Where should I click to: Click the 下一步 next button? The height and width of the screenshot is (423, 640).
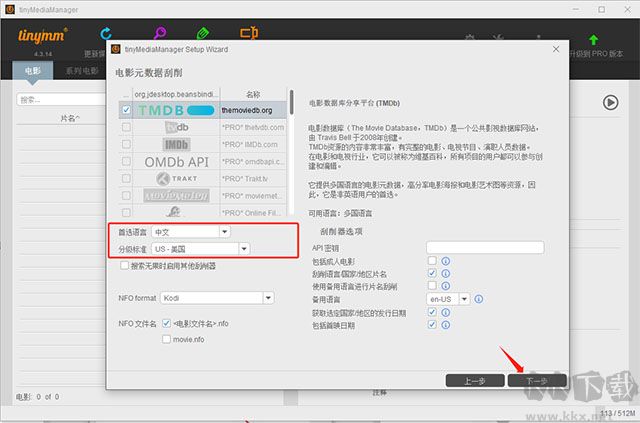pyautogui.click(x=537, y=381)
